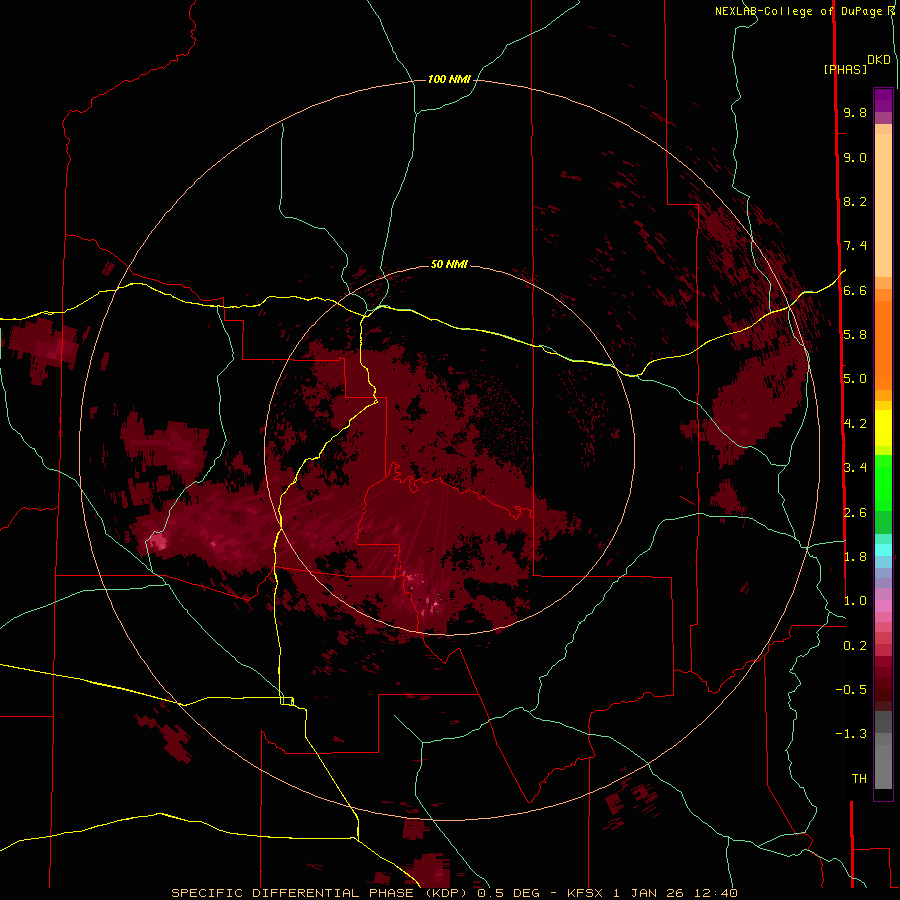
Task: Click the 8.2 scale value
Action: point(855,201)
